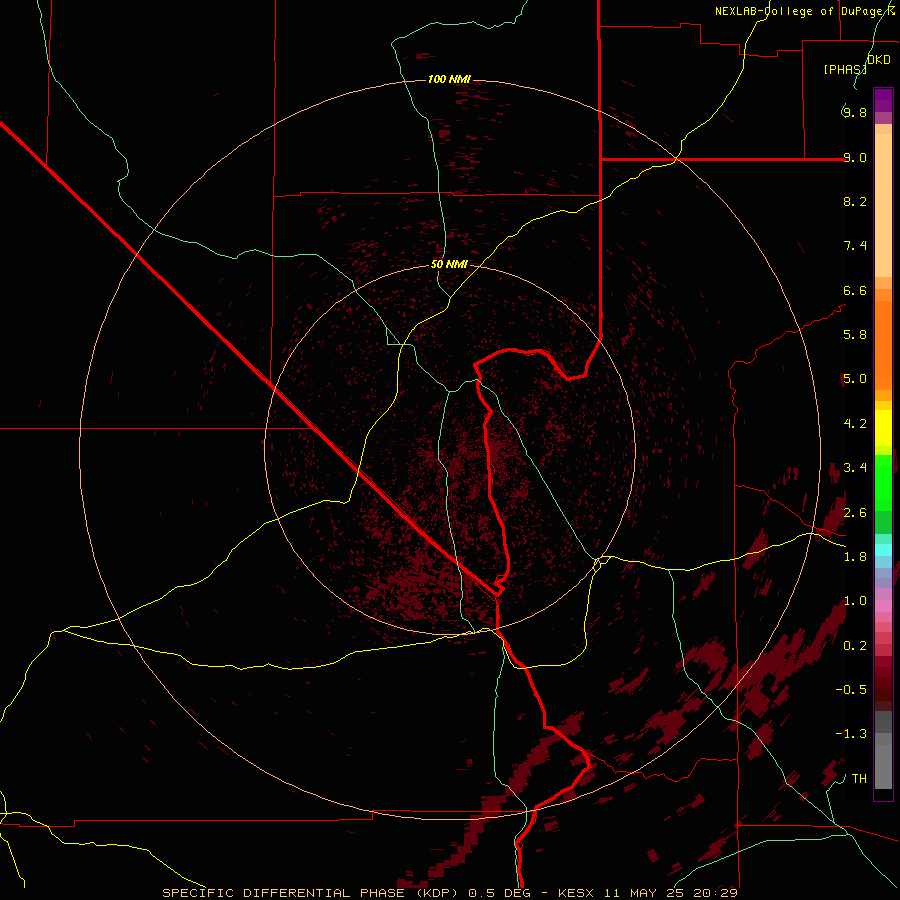Select the 9.8 value on color scale
The width and height of the screenshot is (900, 900).
pyautogui.click(x=855, y=112)
